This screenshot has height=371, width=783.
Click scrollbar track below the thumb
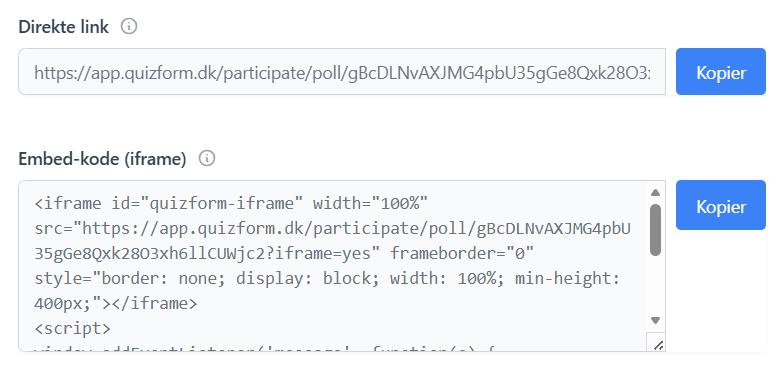(656, 285)
